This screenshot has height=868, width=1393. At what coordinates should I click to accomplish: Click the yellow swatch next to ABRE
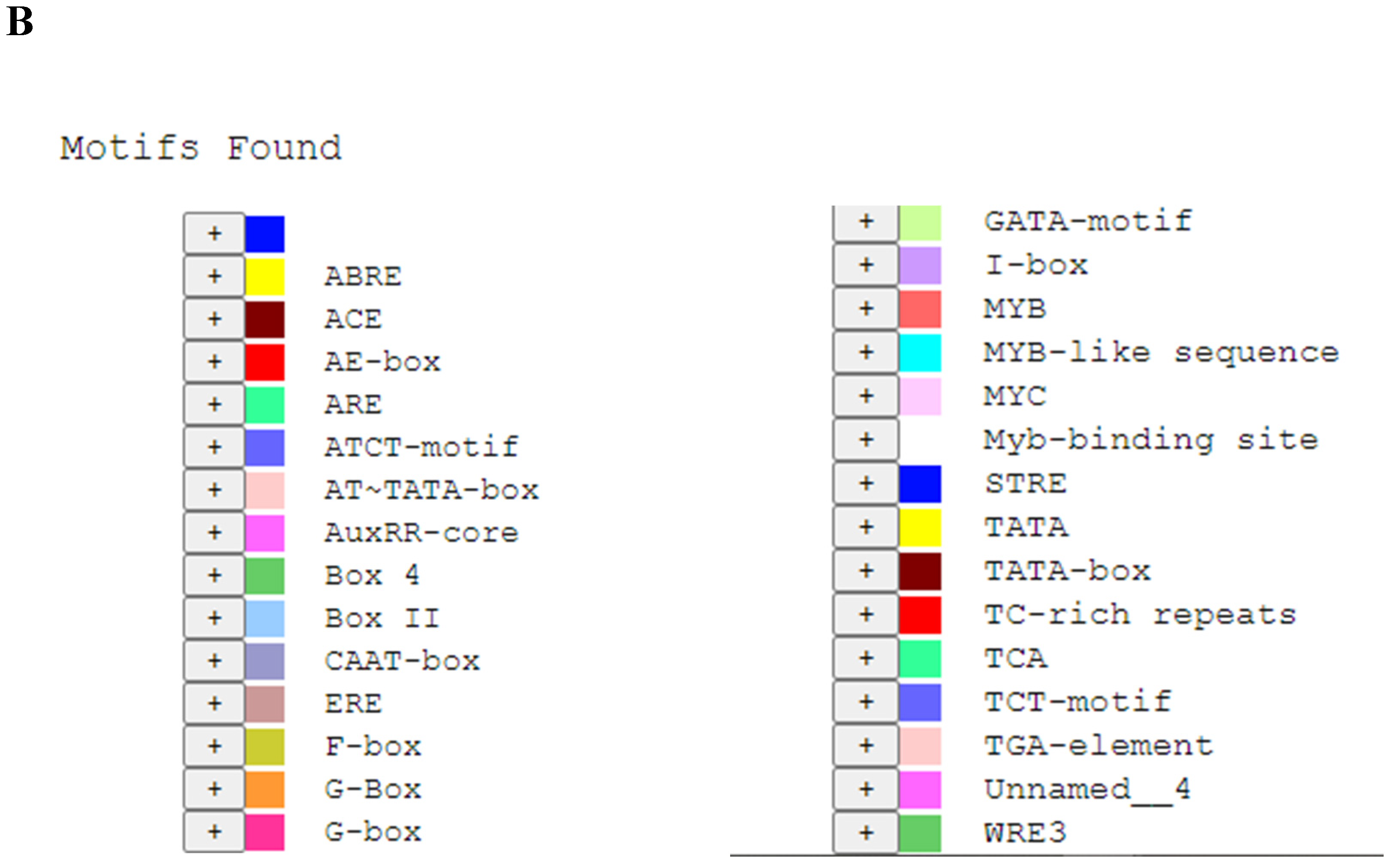265,276
